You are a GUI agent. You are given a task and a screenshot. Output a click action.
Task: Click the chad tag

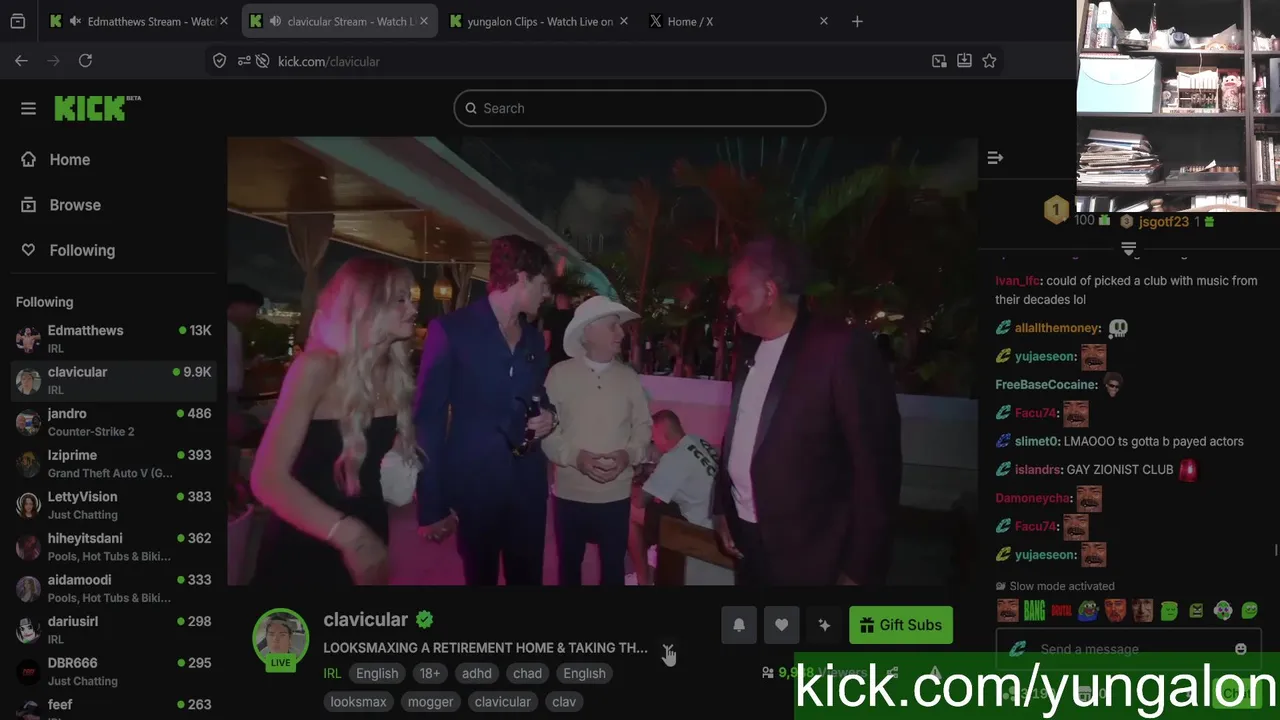[527, 673]
